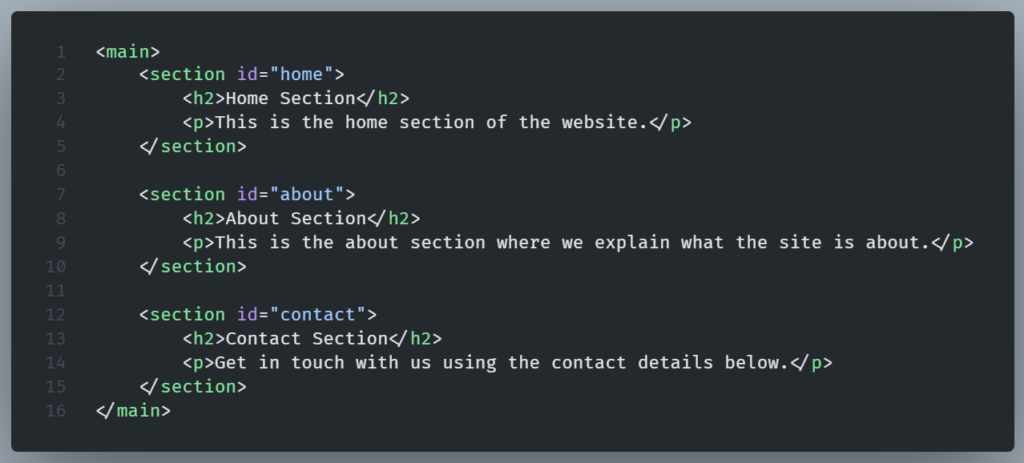Image resolution: width=1024 pixels, height=463 pixels.
Task: Click the "About Section" heading text
Action: click(292, 219)
